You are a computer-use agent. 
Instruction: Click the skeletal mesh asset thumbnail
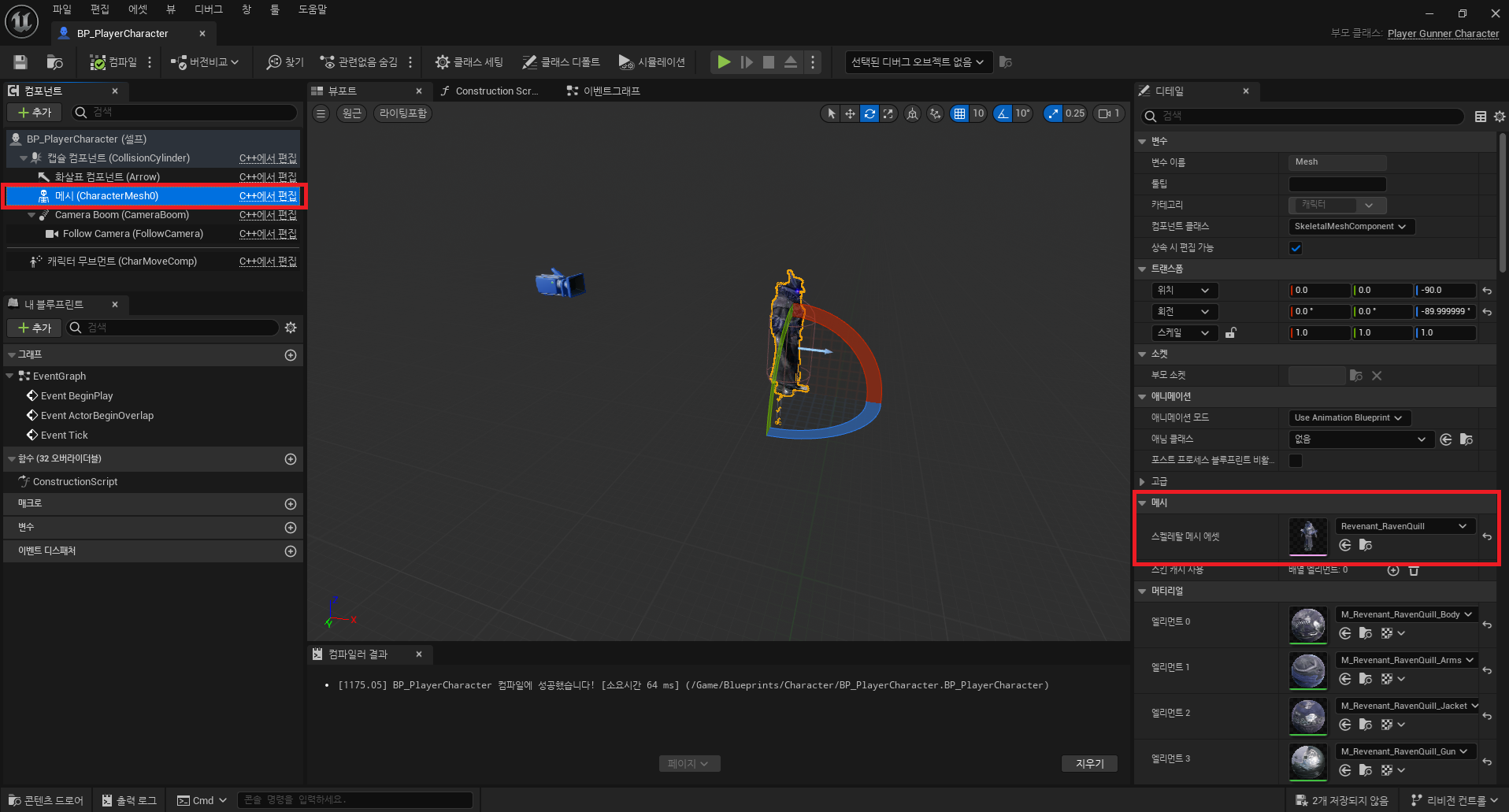tap(1308, 536)
